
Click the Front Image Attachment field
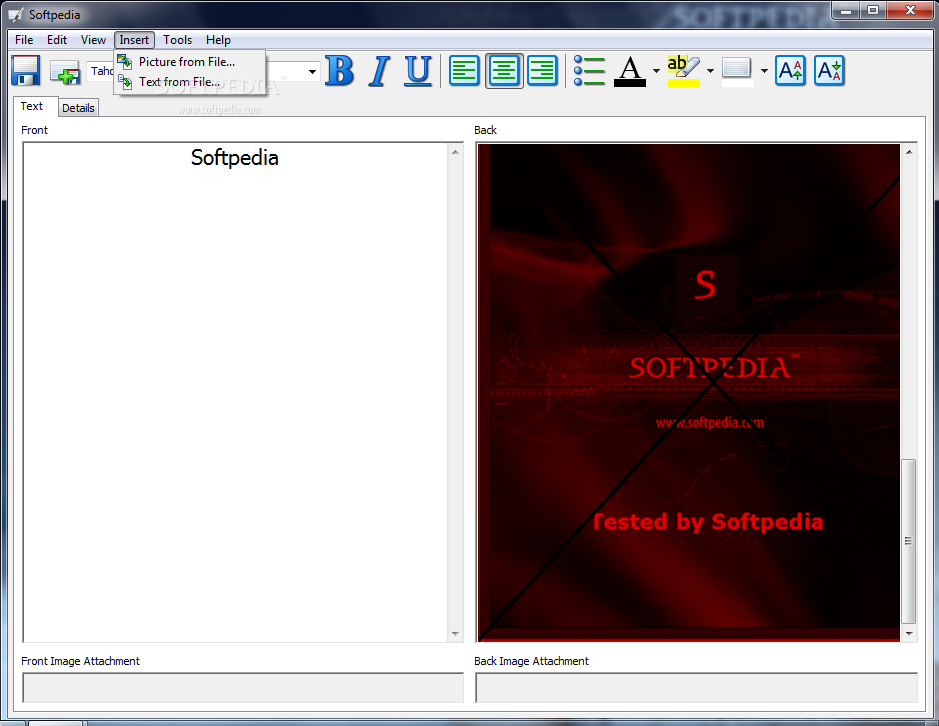point(243,688)
